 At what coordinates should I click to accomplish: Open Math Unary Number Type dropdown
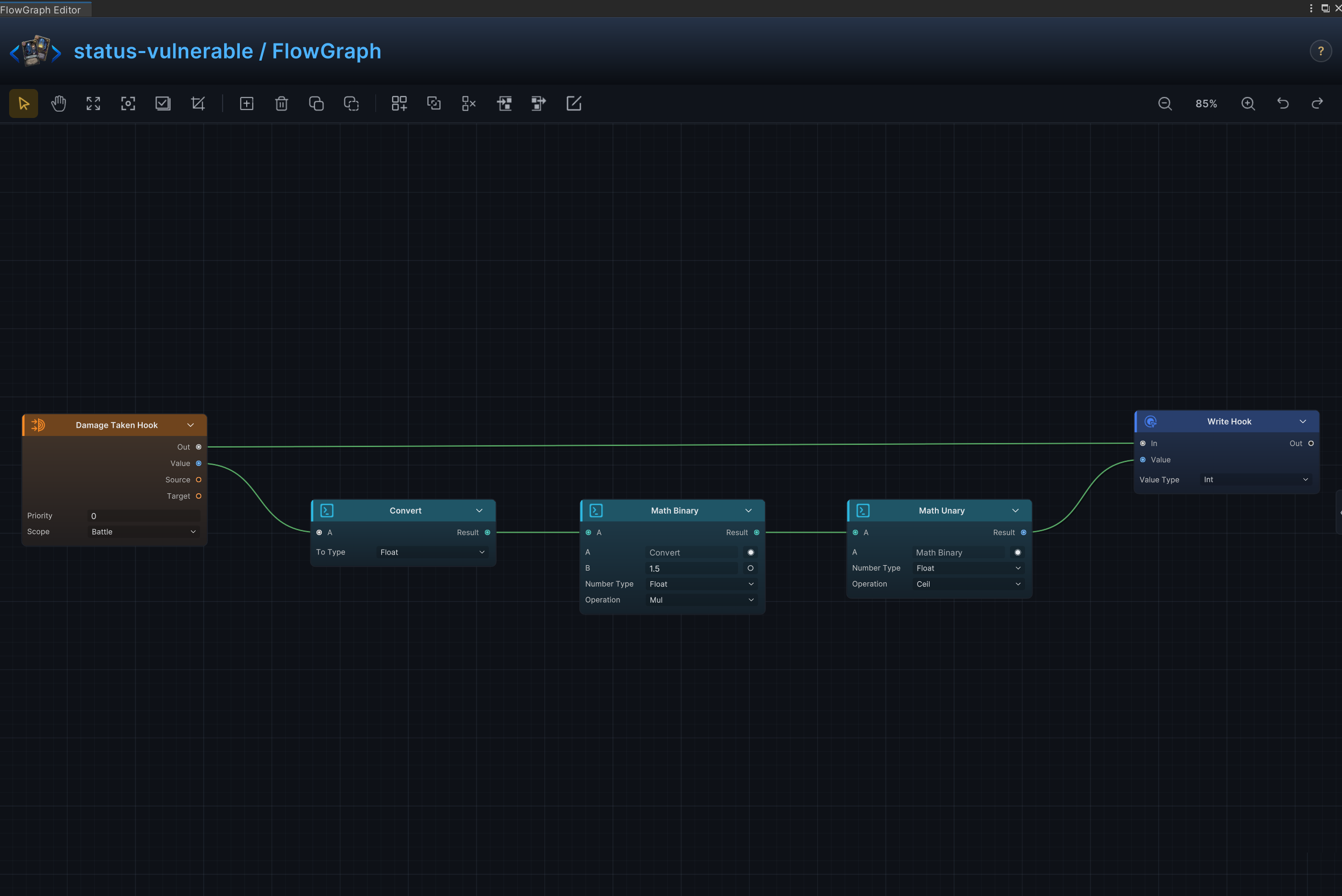[969, 568]
